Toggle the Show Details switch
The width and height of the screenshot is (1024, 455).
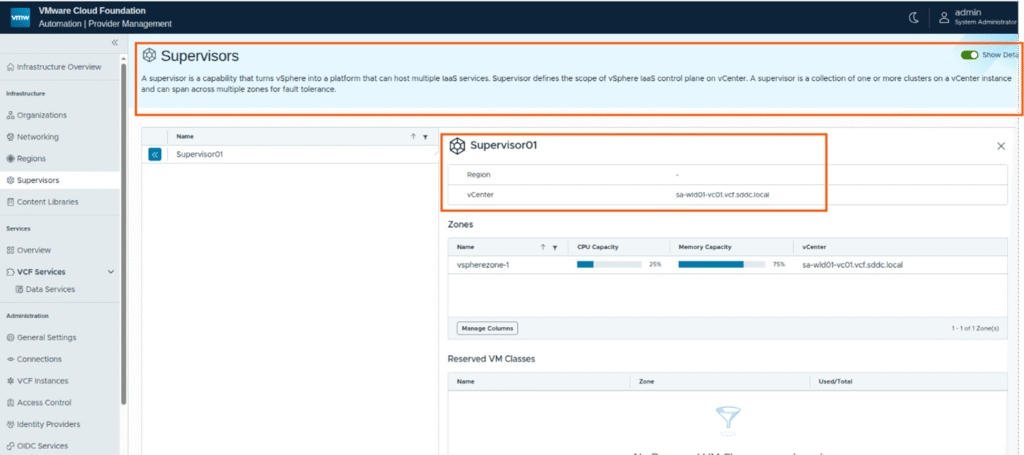pyautogui.click(x=969, y=55)
